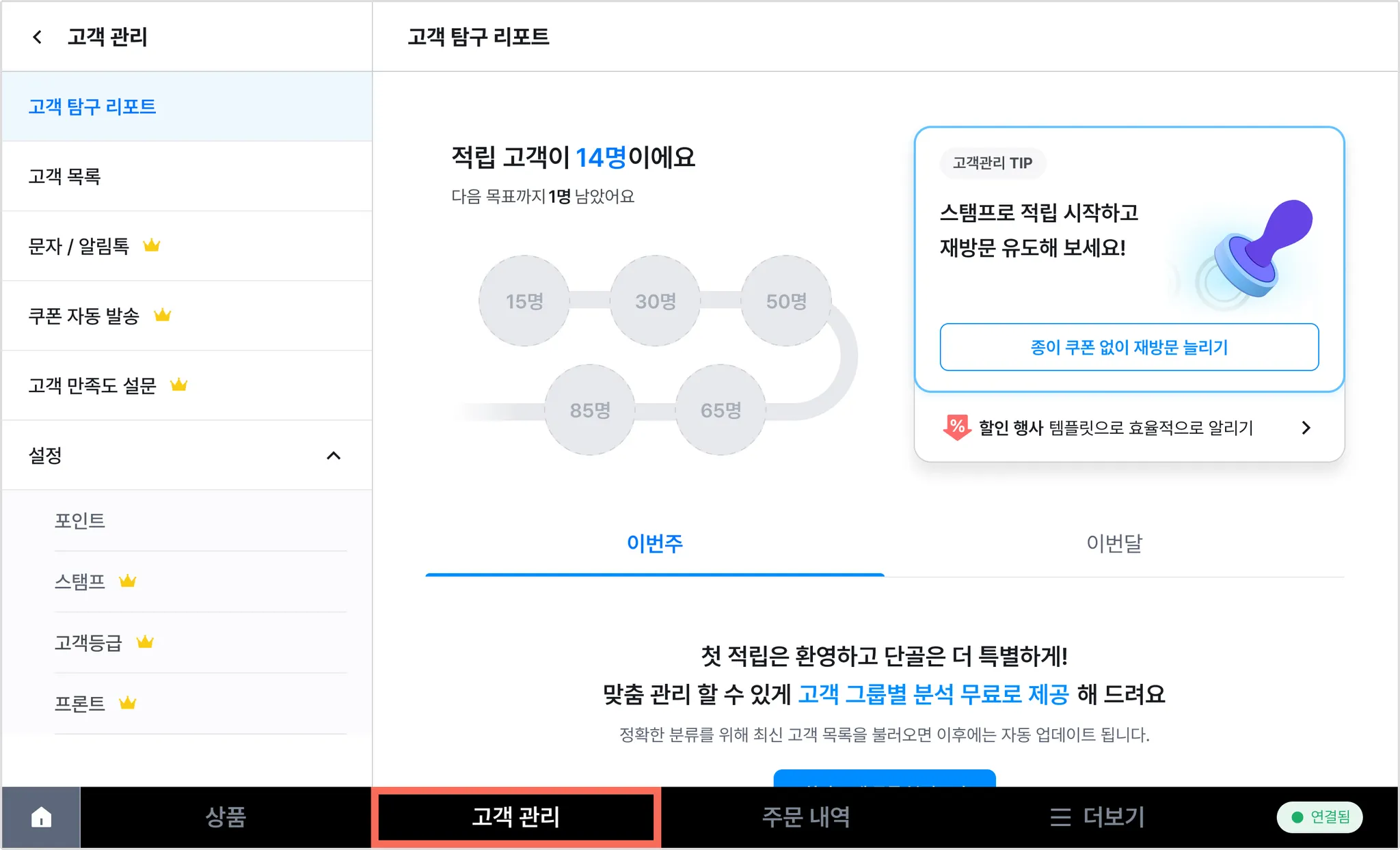Click the 연결됨 connection status badge
The image size is (1400, 850).
pyautogui.click(x=1319, y=817)
